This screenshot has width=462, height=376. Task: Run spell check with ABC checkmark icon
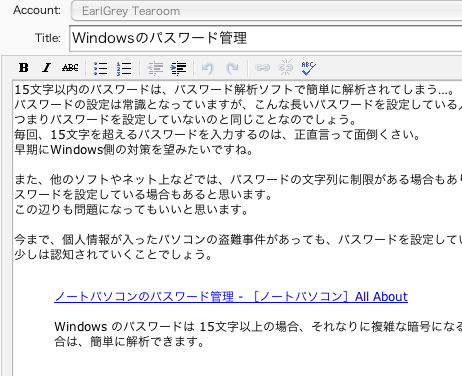click(x=308, y=68)
